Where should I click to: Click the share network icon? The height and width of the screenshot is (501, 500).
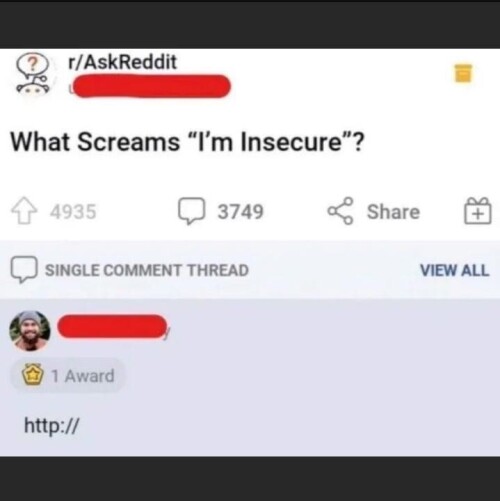point(340,211)
